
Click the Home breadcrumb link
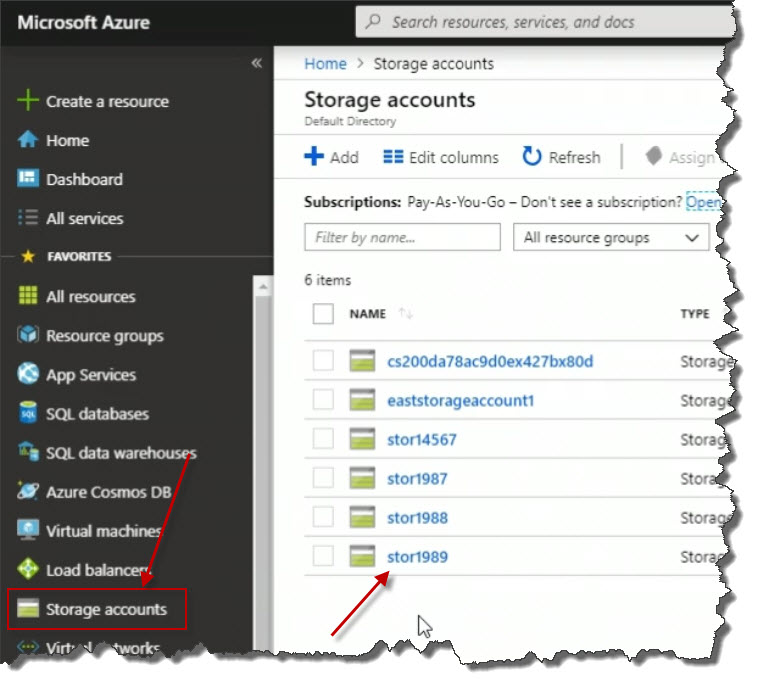pos(325,64)
